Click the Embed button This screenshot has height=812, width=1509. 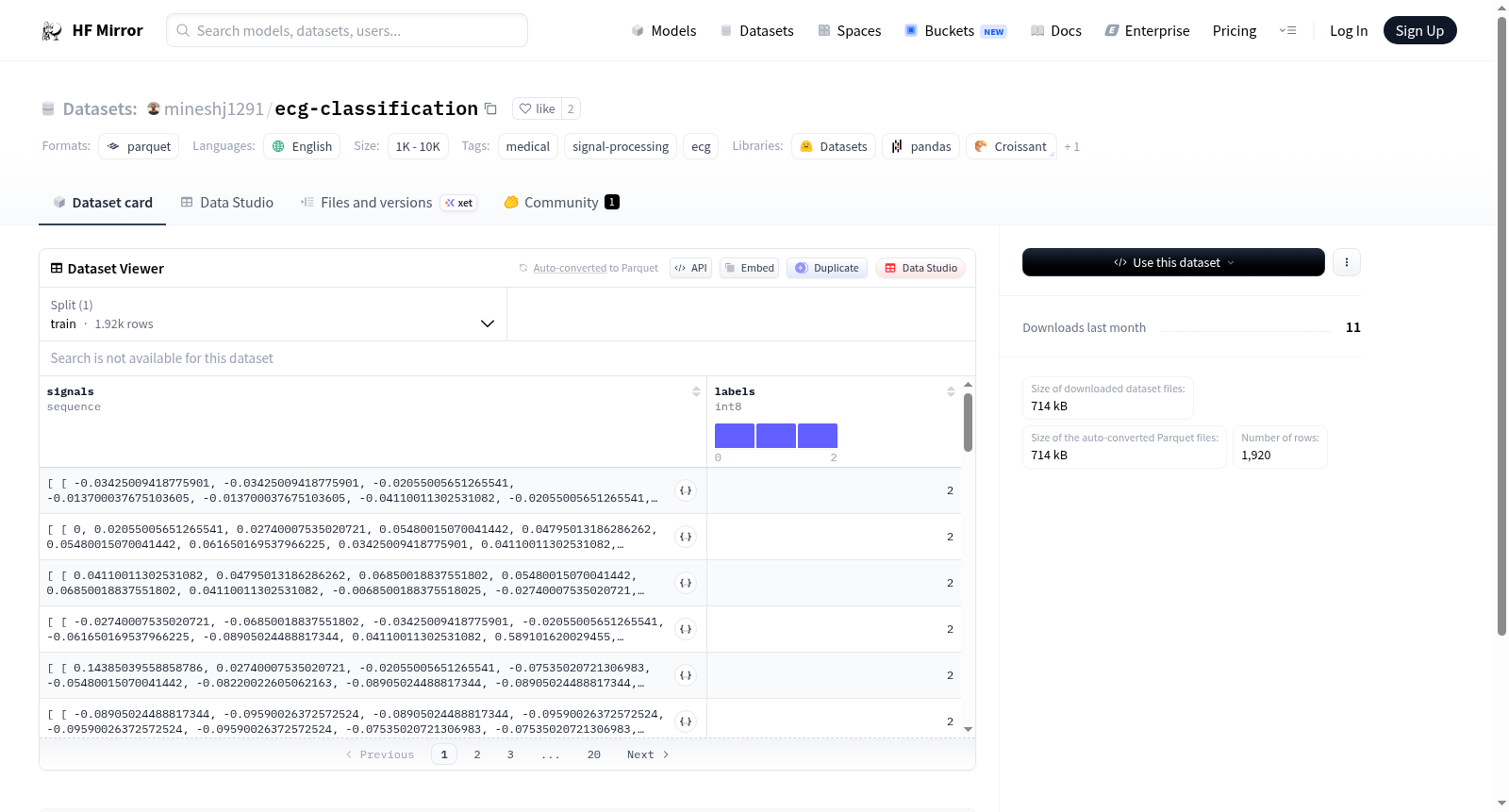pyautogui.click(x=749, y=268)
